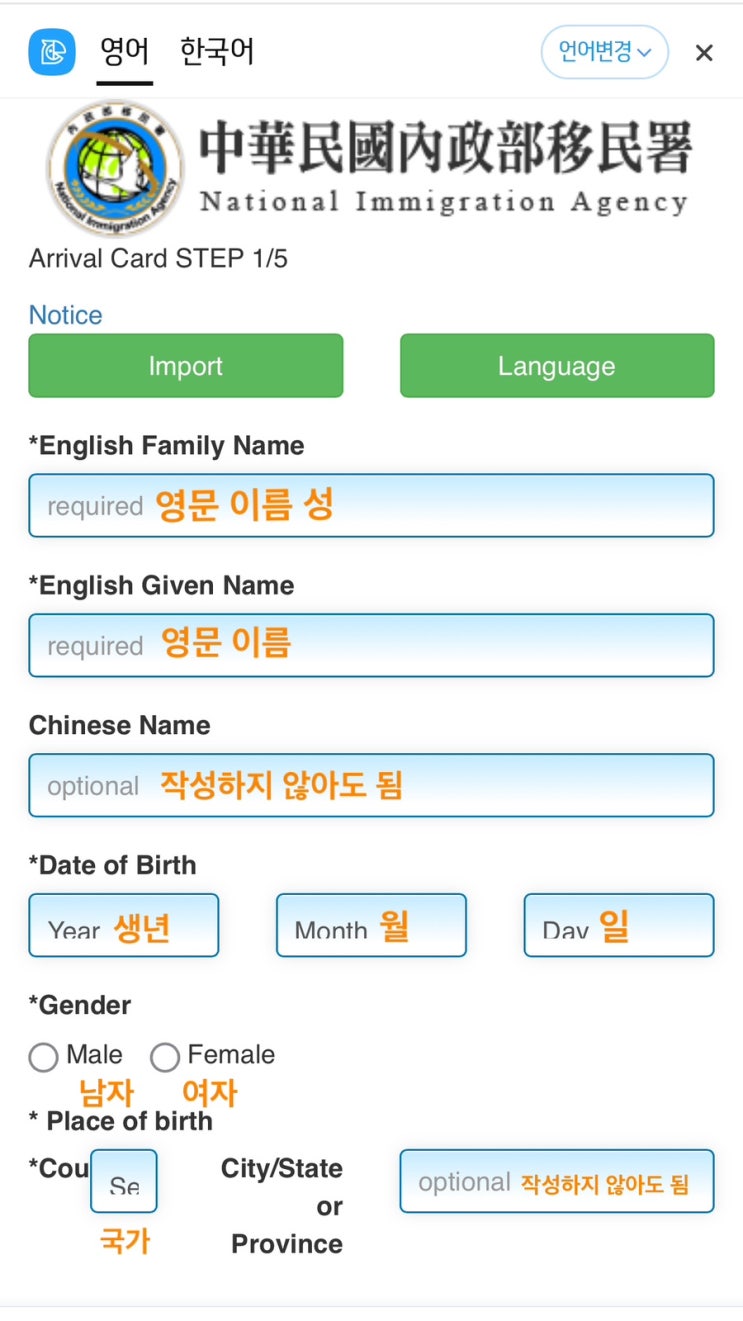Select the Male radio button
The image size is (743, 1321).
coord(43,1057)
